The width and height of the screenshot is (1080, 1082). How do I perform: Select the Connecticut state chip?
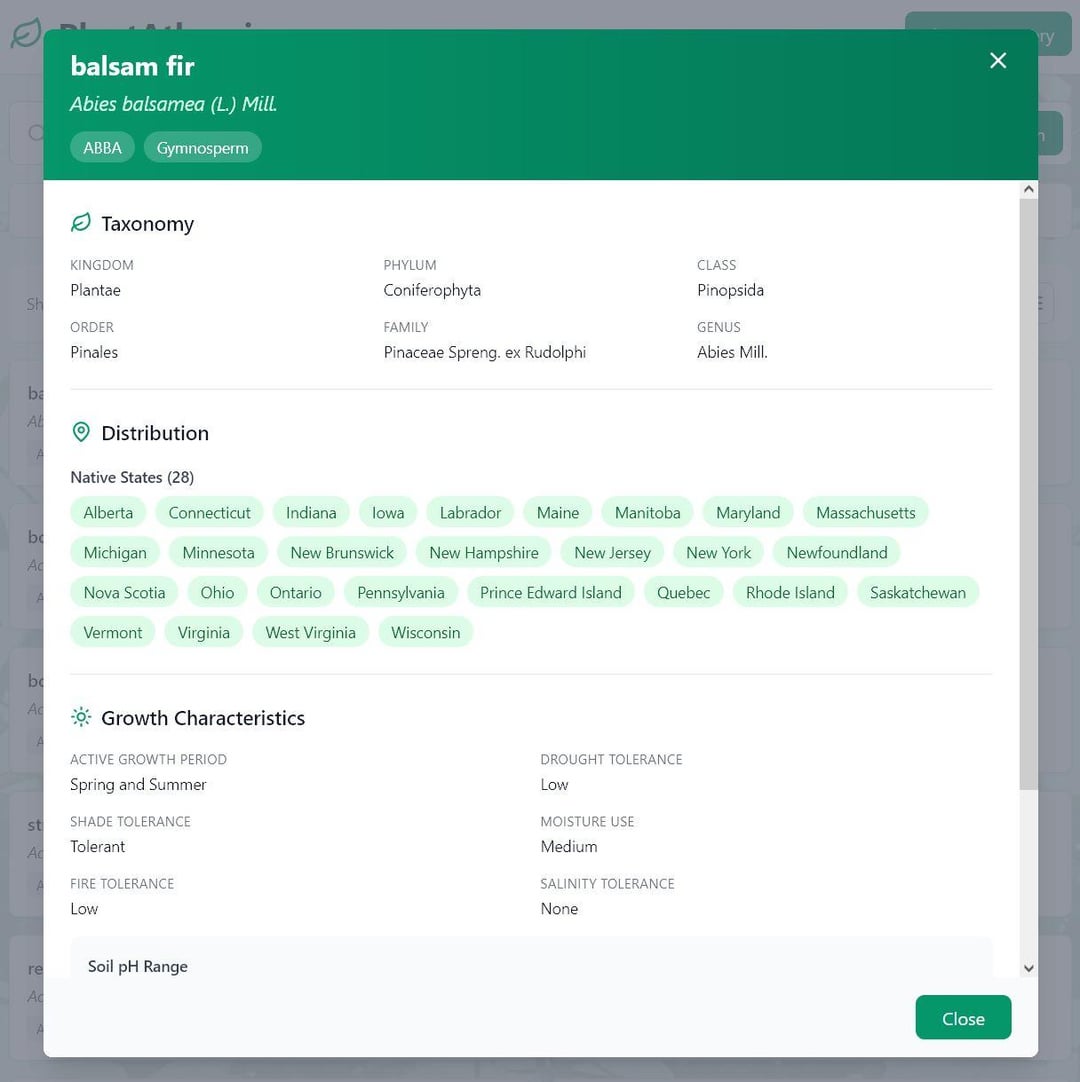pyautogui.click(x=209, y=513)
